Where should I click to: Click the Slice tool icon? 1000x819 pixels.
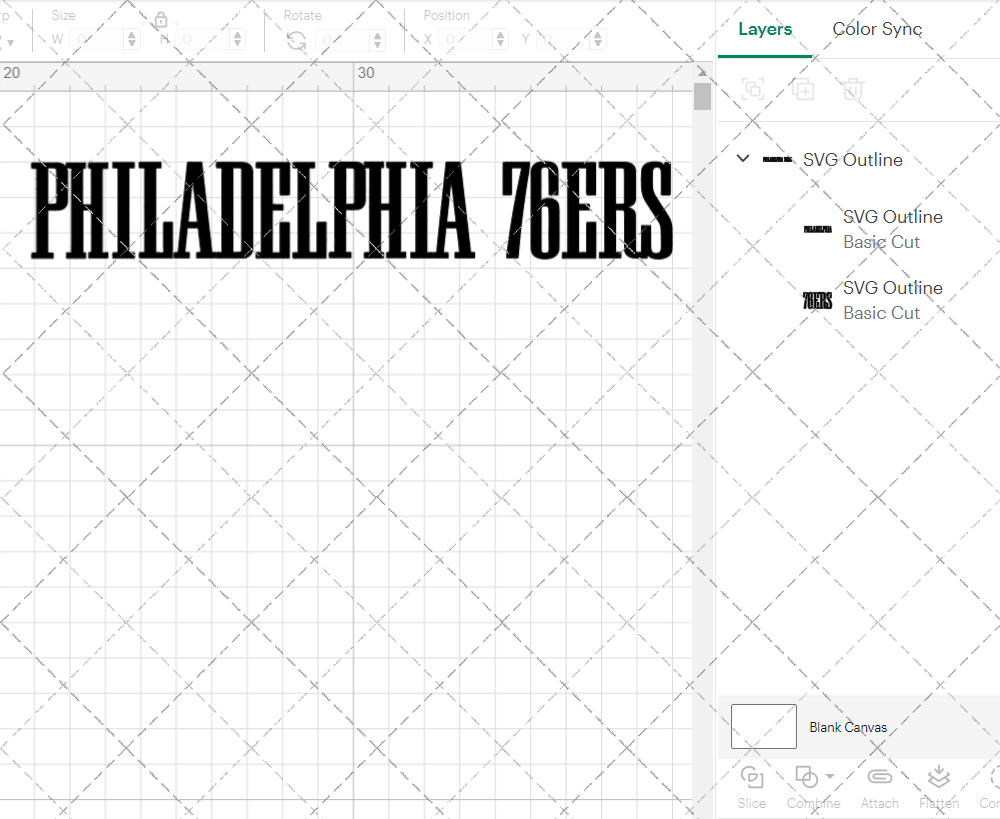pyautogui.click(x=751, y=778)
